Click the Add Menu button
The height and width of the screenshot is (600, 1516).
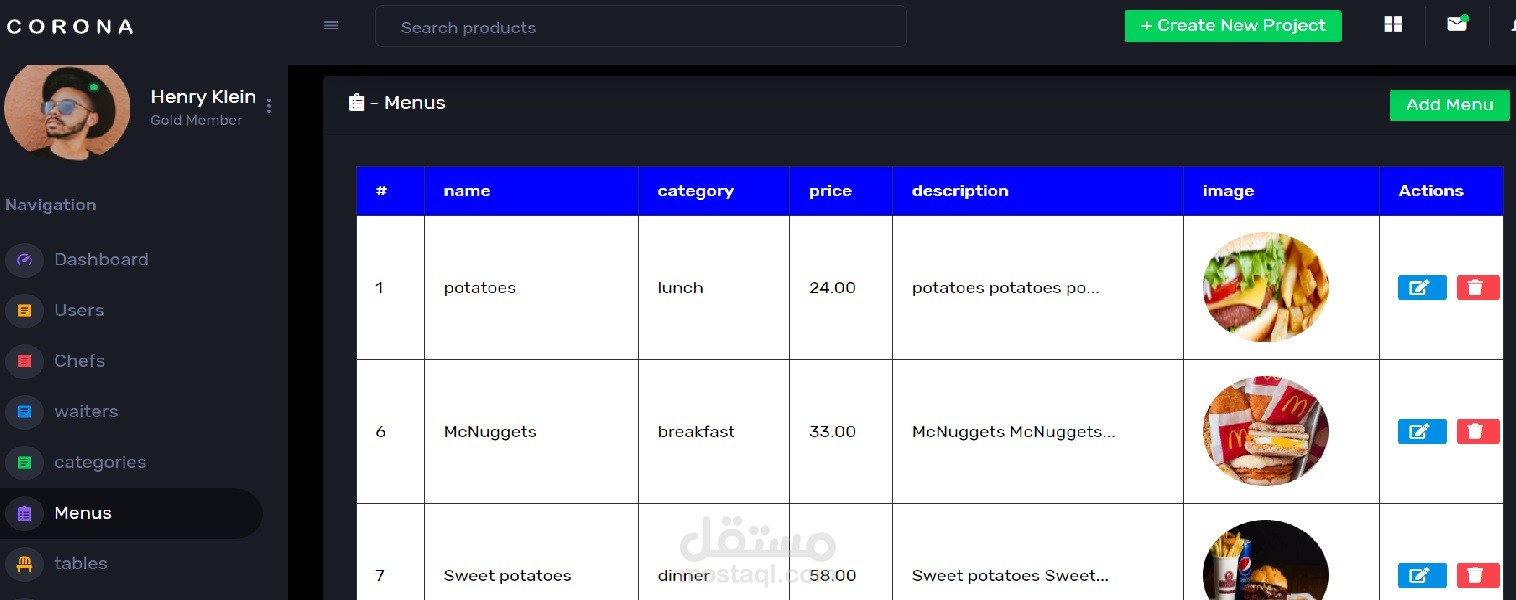pyautogui.click(x=1449, y=105)
